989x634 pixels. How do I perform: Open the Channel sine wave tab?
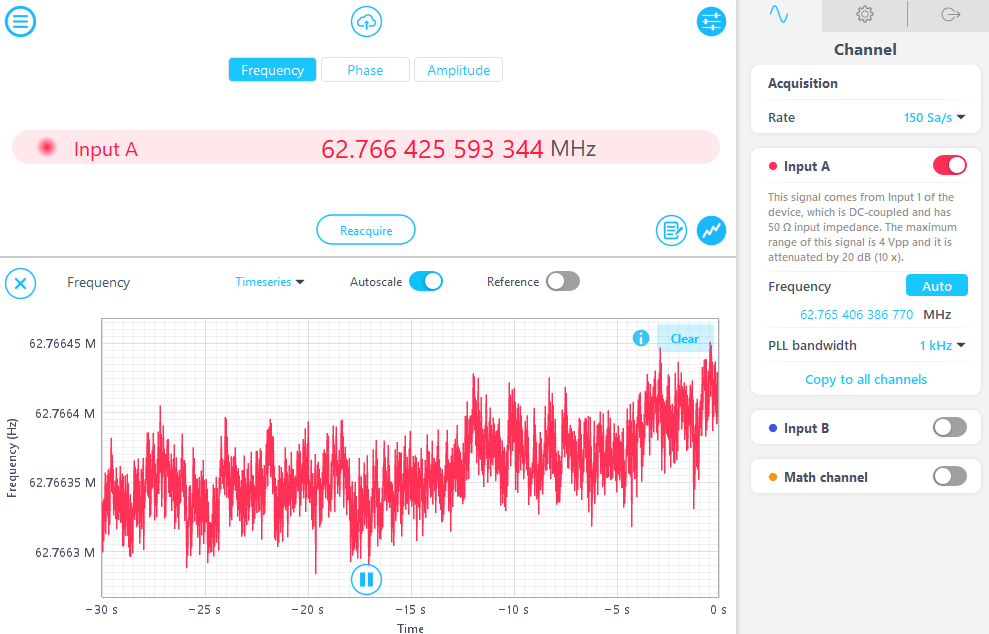(x=779, y=15)
